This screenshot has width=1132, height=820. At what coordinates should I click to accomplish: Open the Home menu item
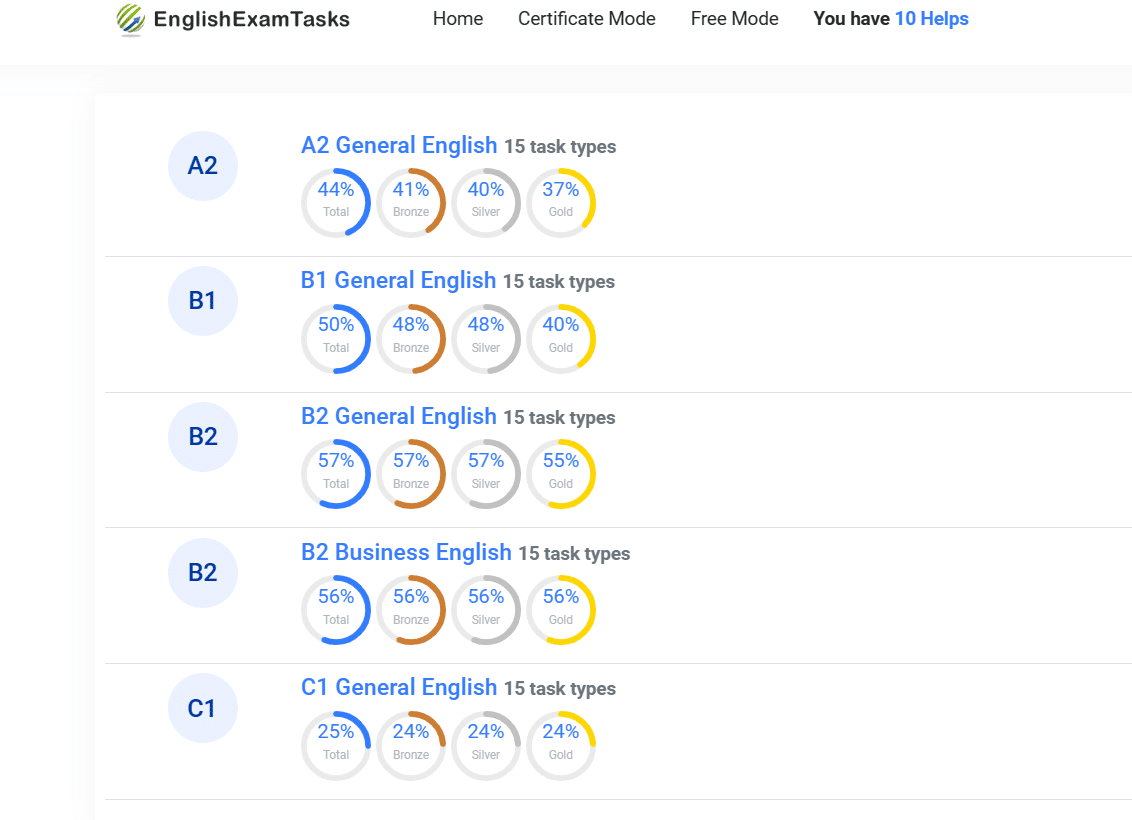[x=457, y=18]
